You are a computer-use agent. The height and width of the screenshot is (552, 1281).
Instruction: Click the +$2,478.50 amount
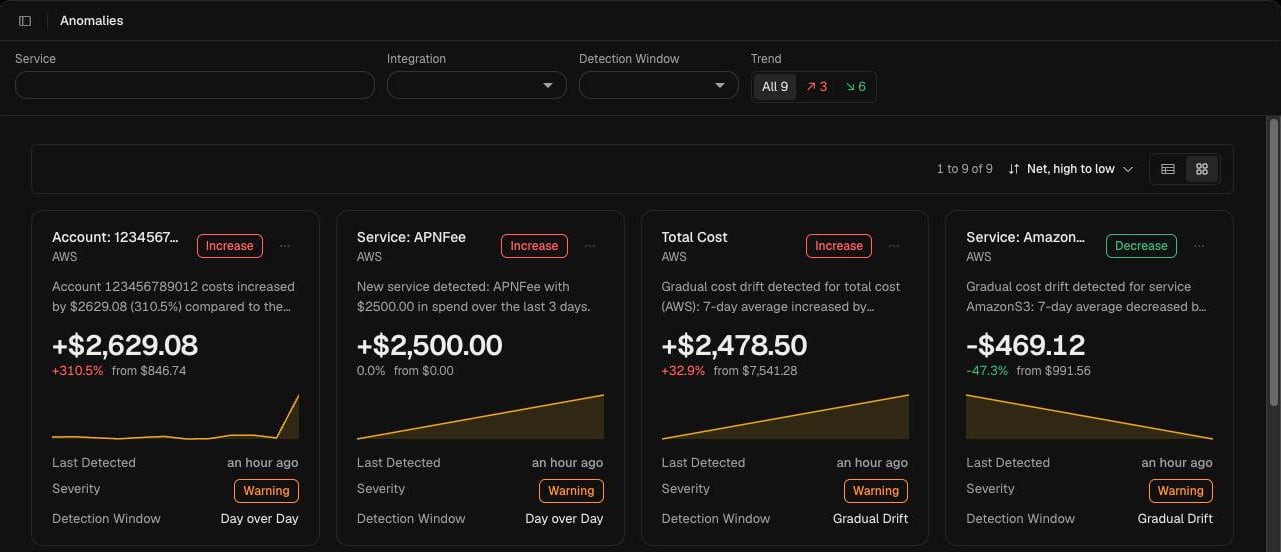click(734, 346)
